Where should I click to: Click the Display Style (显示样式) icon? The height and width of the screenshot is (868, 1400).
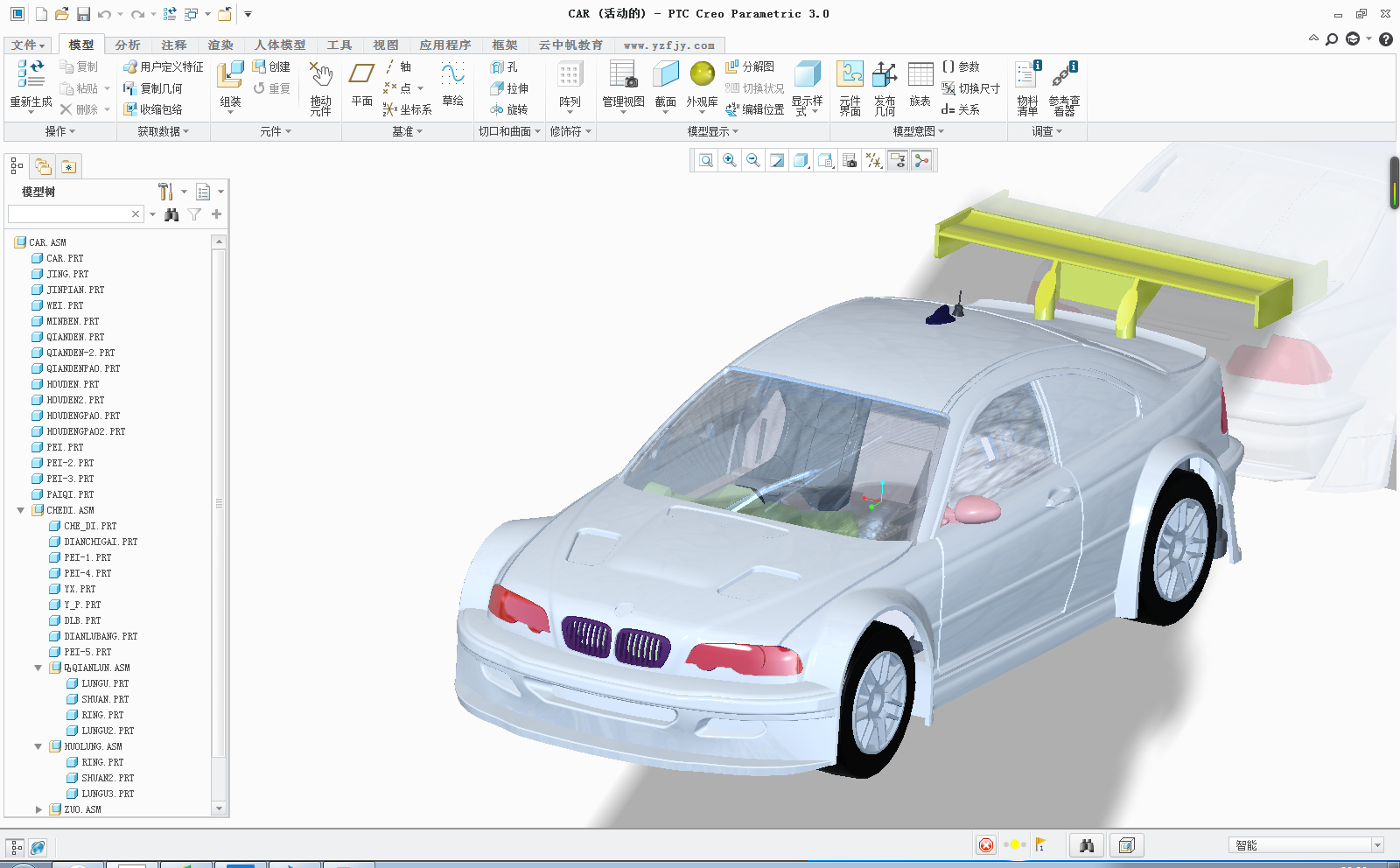(x=807, y=74)
